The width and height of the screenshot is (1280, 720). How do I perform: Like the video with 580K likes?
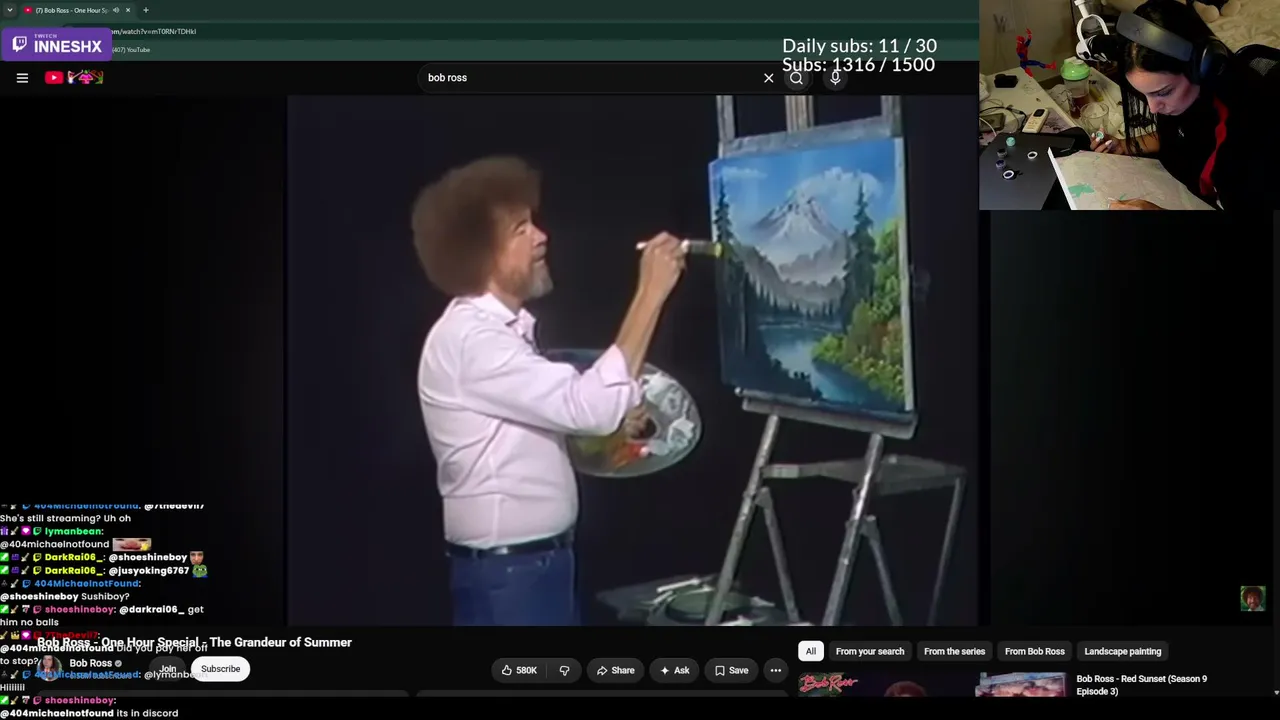(x=519, y=670)
